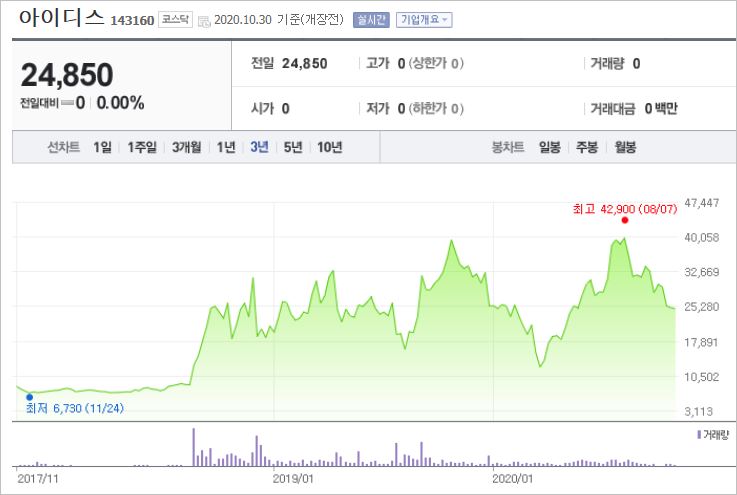Click the 2020/01 axis date label

(x=513, y=479)
